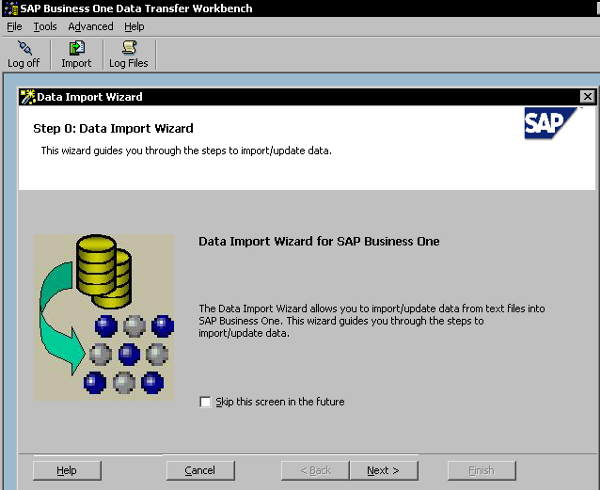Close the Data Import Wizard dialog
This screenshot has height=490, width=600.
(587, 97)
